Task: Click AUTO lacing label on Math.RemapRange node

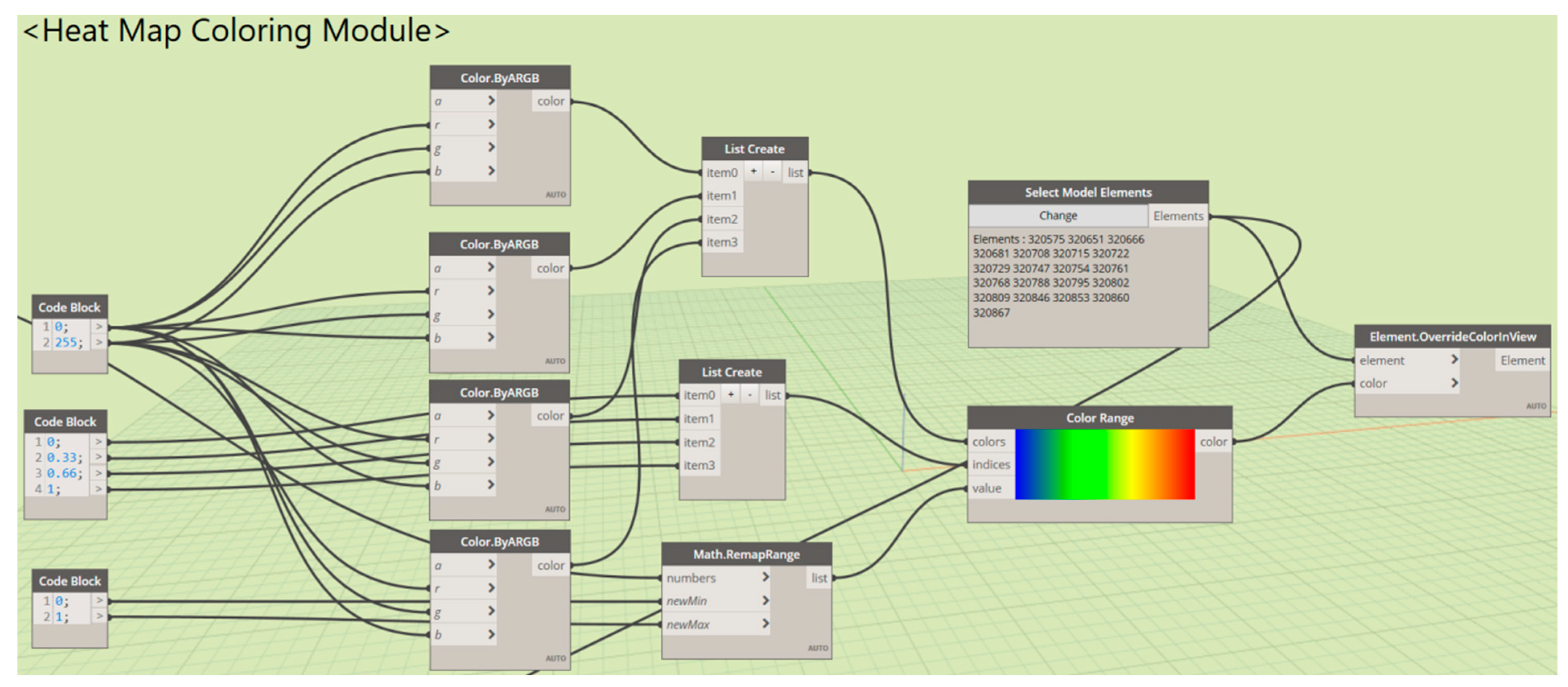Action: (x=818, y=648)
